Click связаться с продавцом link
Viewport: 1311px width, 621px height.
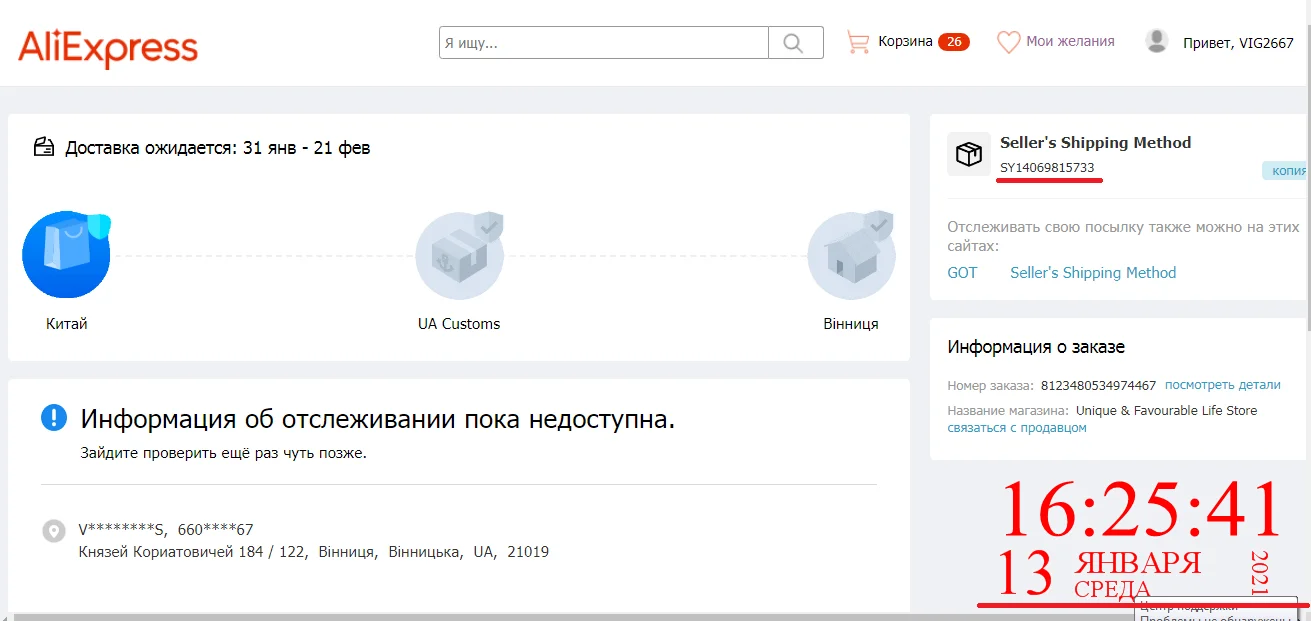[1017, 428]
